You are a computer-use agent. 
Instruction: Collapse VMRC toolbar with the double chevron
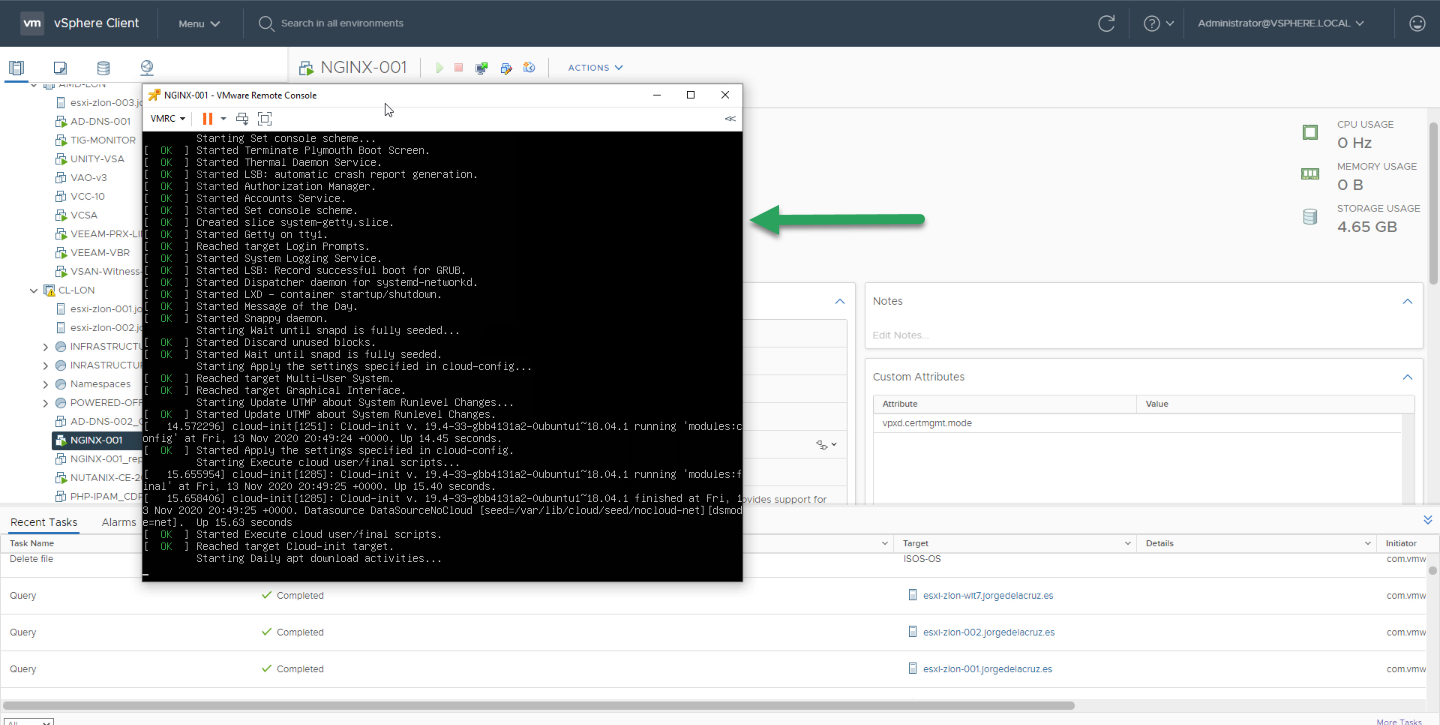tap(730, 118)
